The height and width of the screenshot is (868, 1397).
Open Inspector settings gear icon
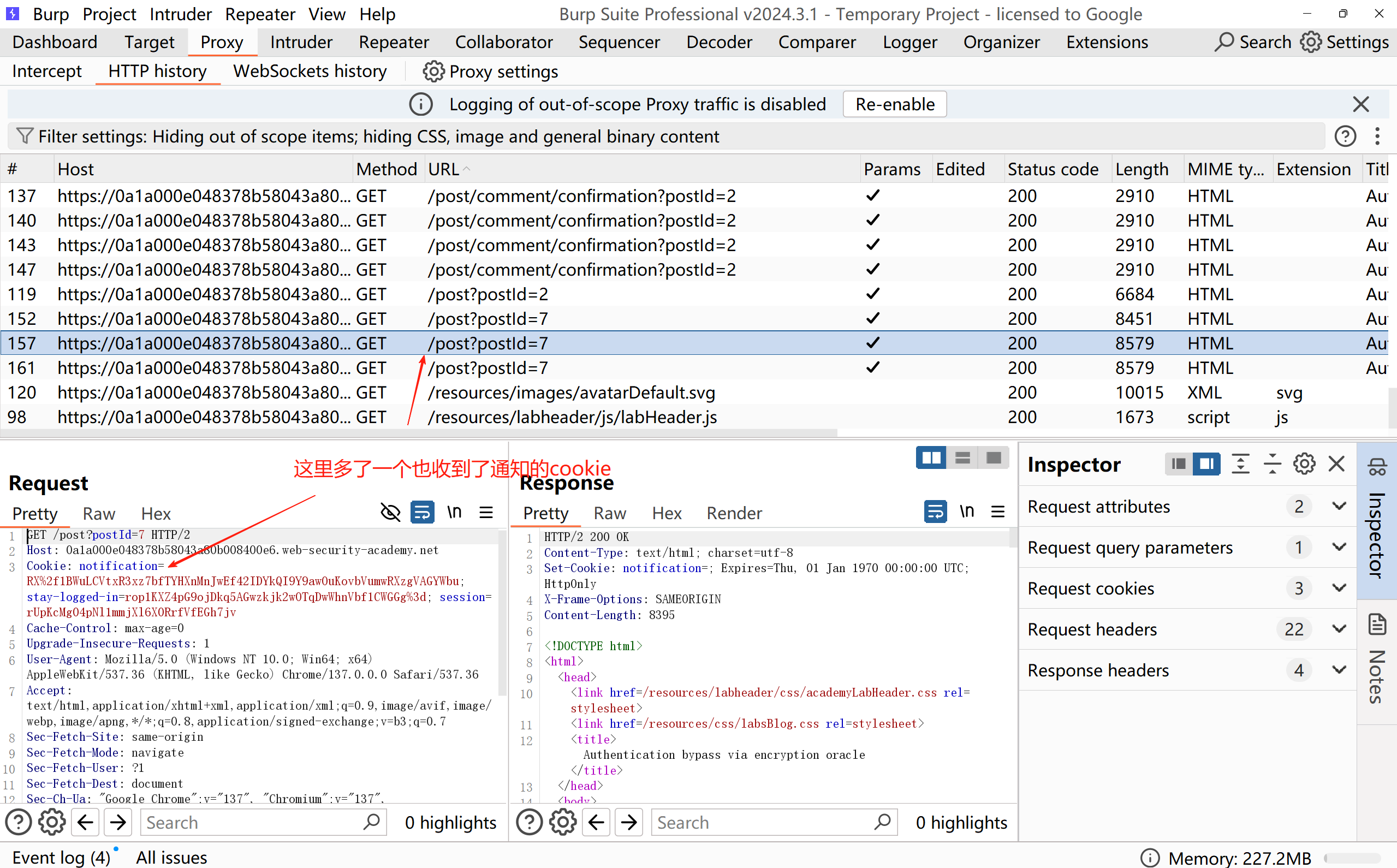1304,464
